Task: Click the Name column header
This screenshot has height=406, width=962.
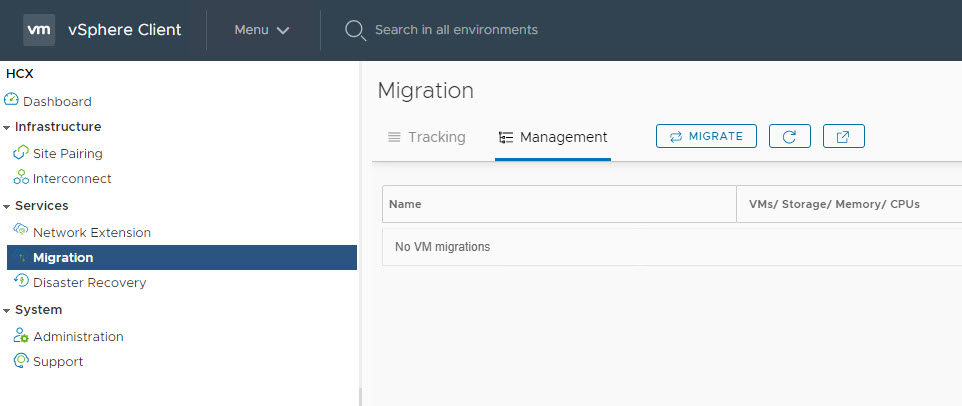Action: point(405,204)
